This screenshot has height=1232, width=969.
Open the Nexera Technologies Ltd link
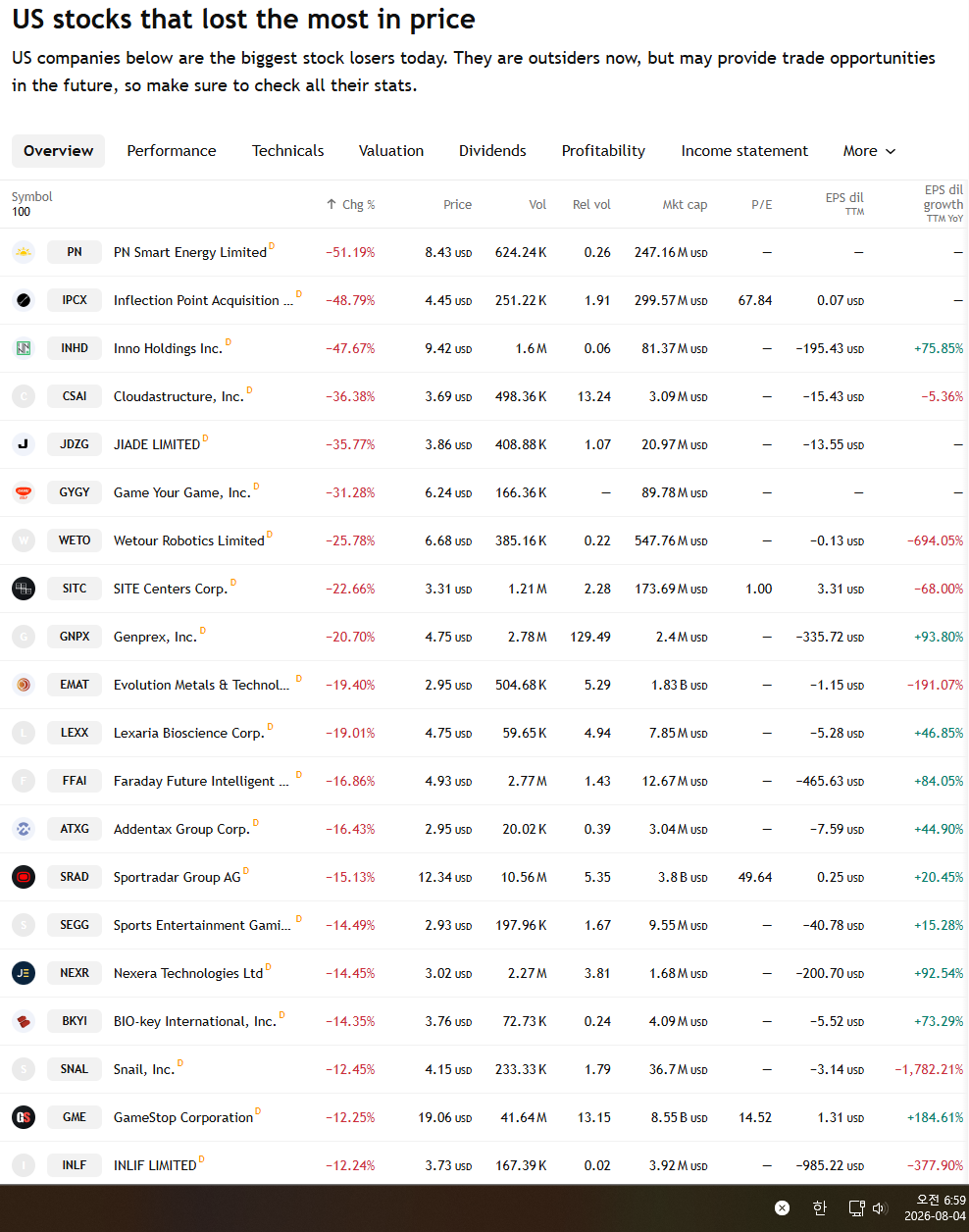(188, 973)
